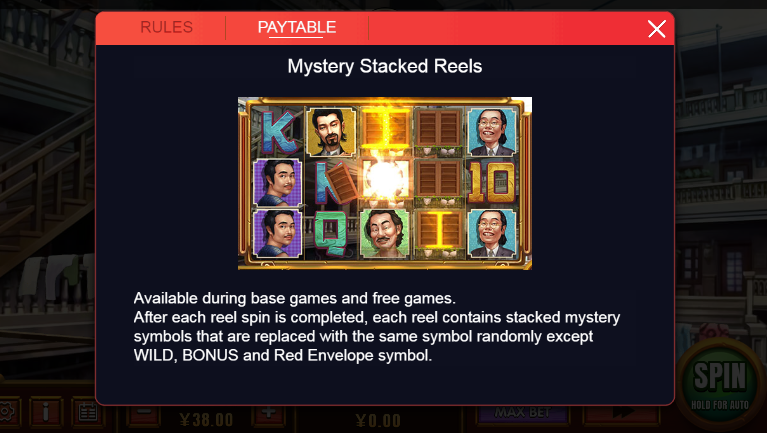Click the Mystery Stacked Reels heading
767x433 pixels.
tap(384, 67)
